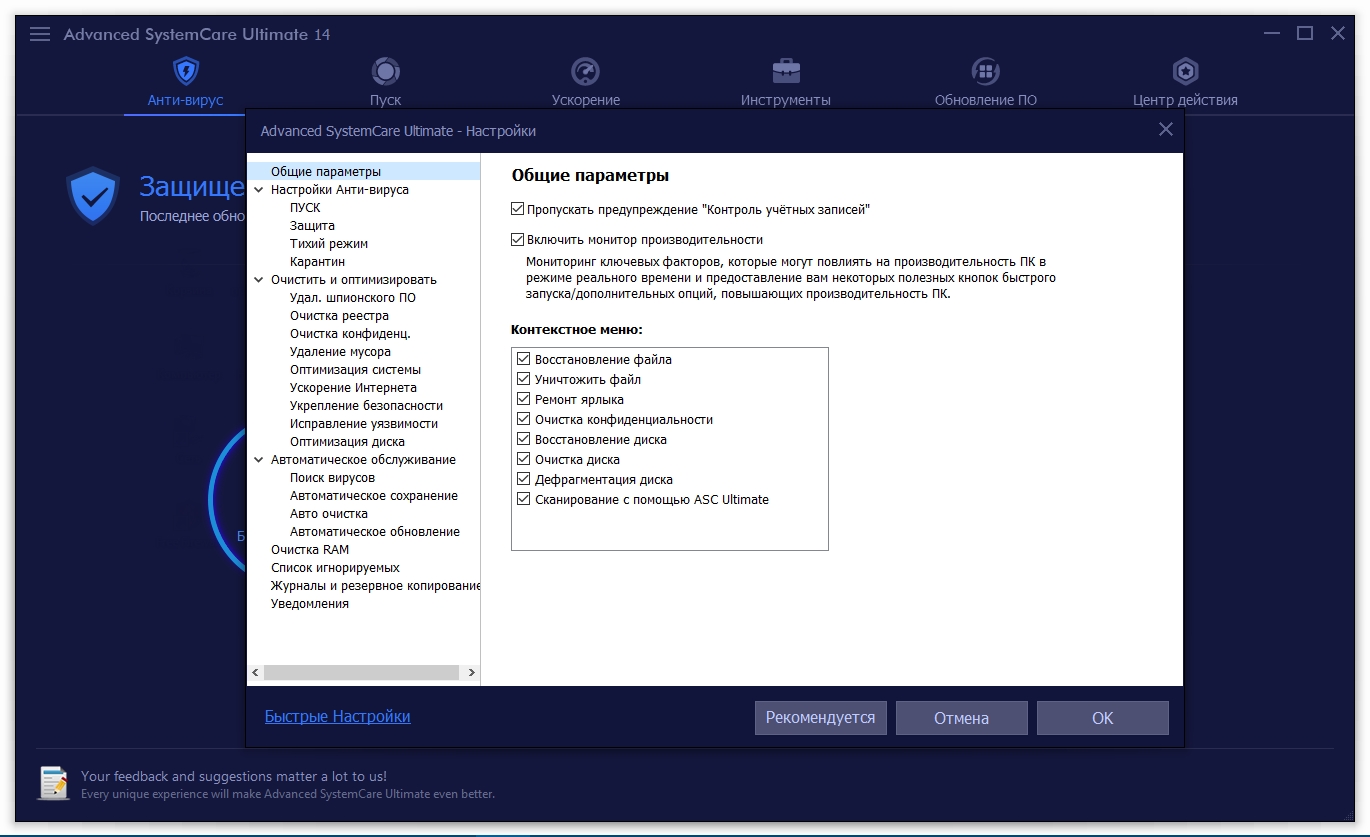This screenshot has width=1370, height=837.
Task: Select Оптимизация системы tree item
Action: pyautogui.click(x=355, y=369)
